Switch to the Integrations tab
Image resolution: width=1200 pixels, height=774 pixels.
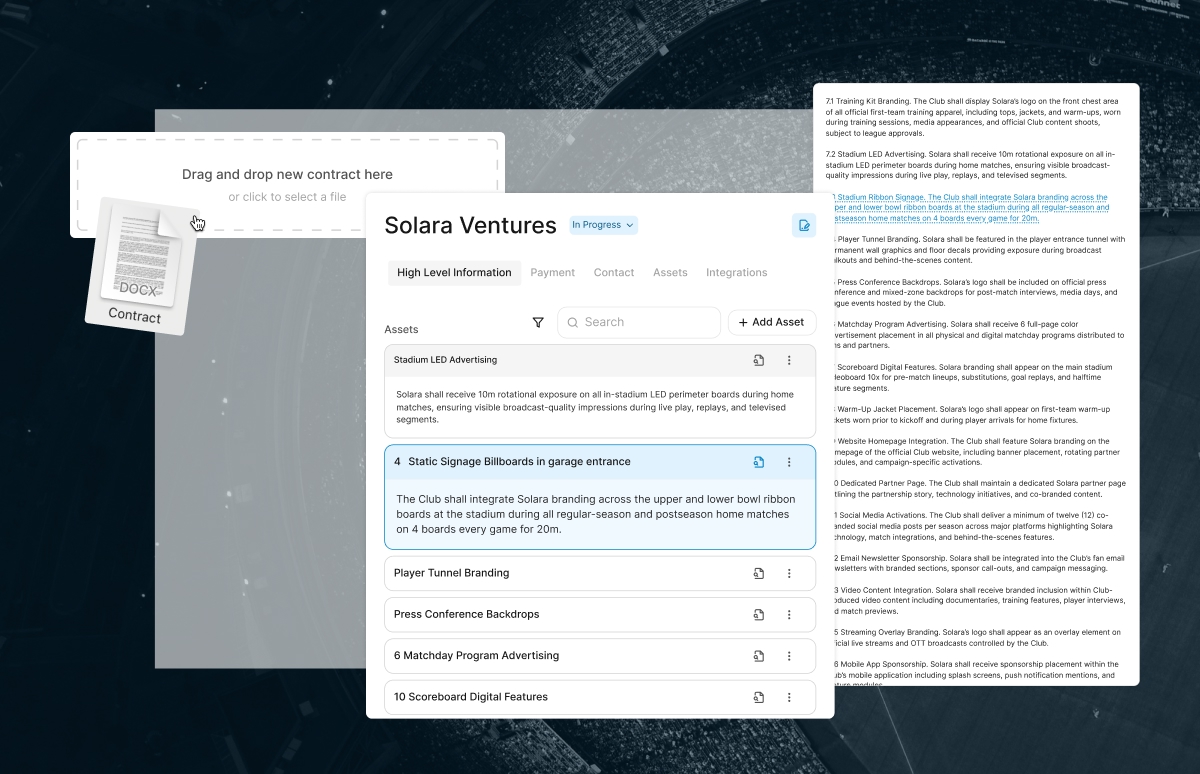pos(736,272)
